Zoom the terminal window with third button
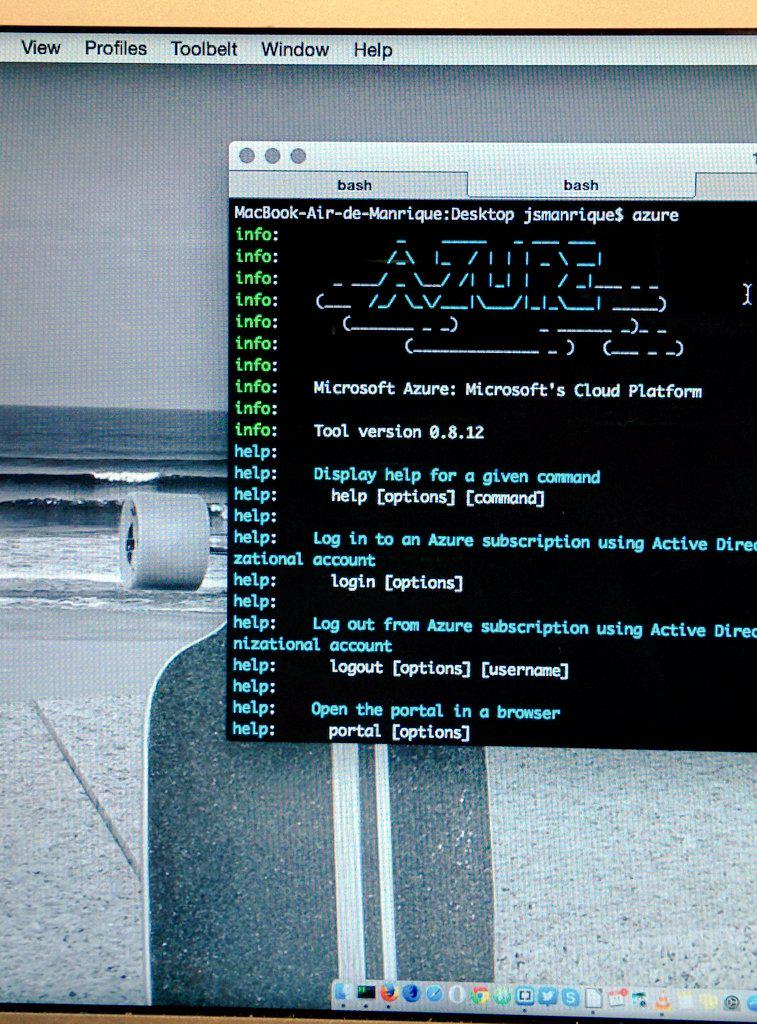The height and width of the screenshot is (1024, 757). (298, 155)
